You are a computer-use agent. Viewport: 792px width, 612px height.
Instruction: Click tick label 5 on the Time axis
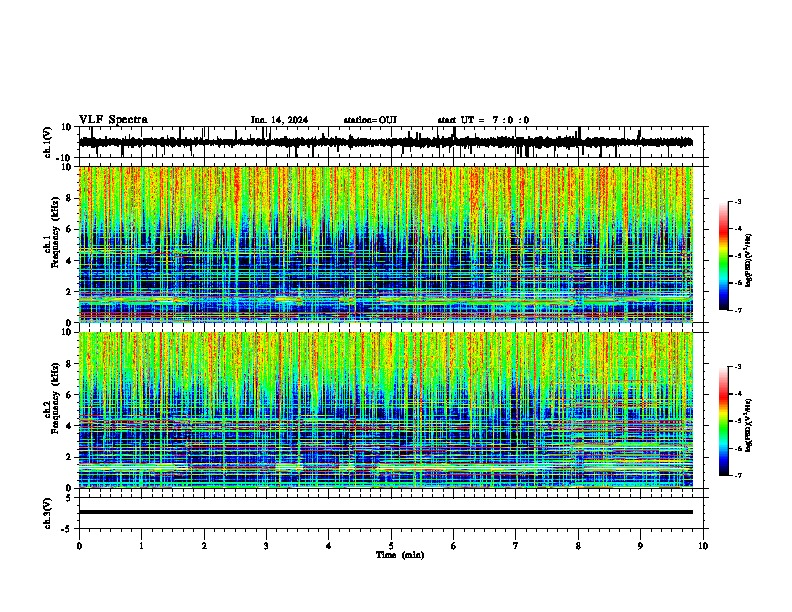pos(391,546)
